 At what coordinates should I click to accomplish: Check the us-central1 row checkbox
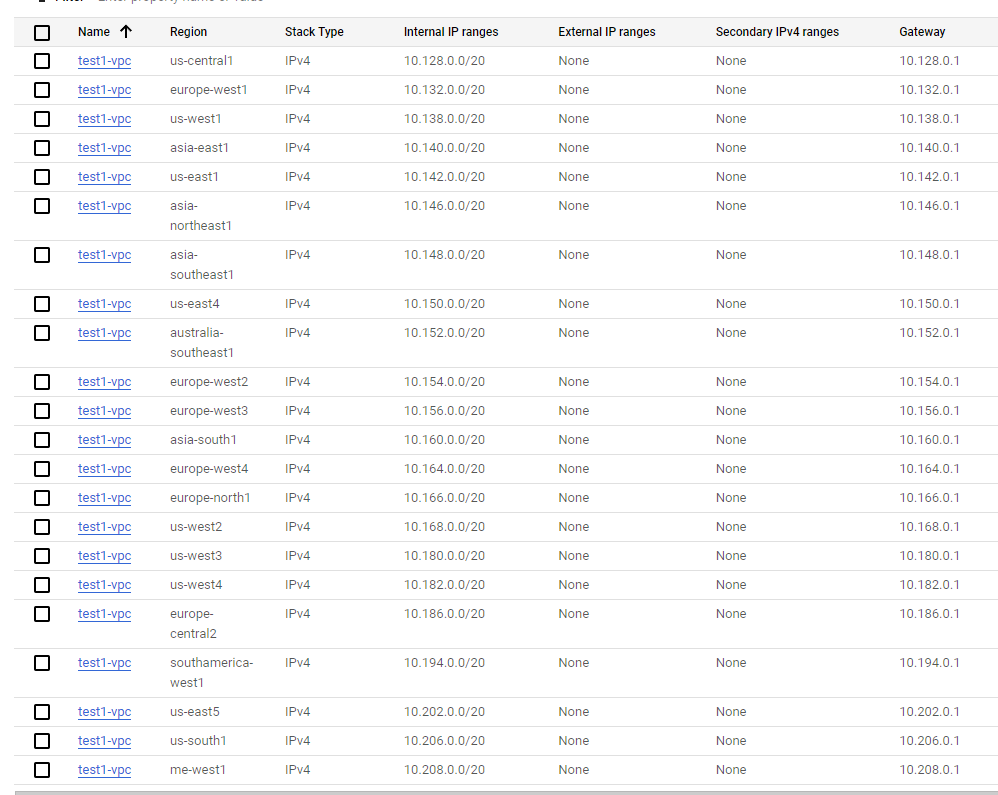(x=41, y=61)
